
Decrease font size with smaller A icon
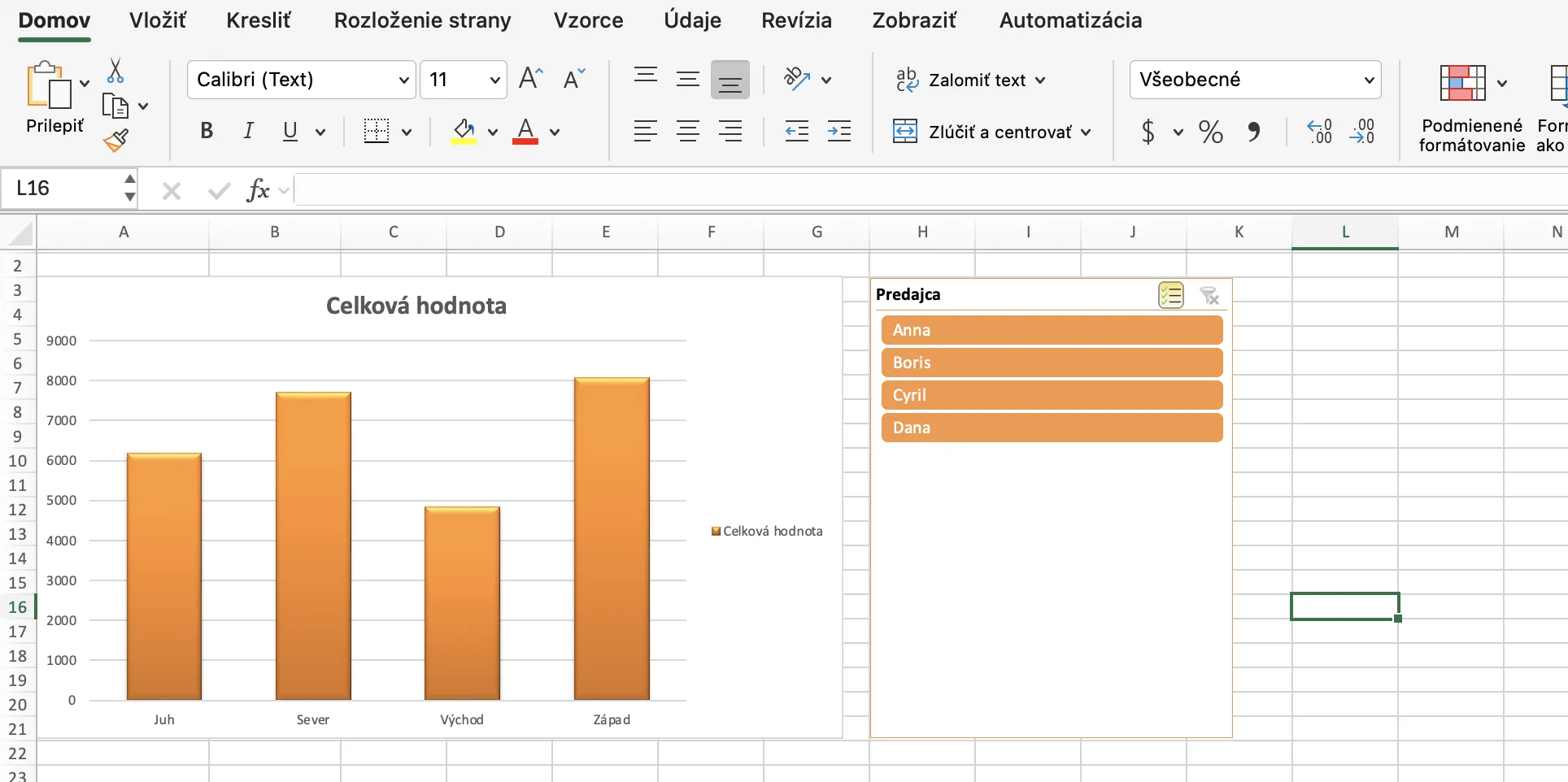(x=573, y=79)
